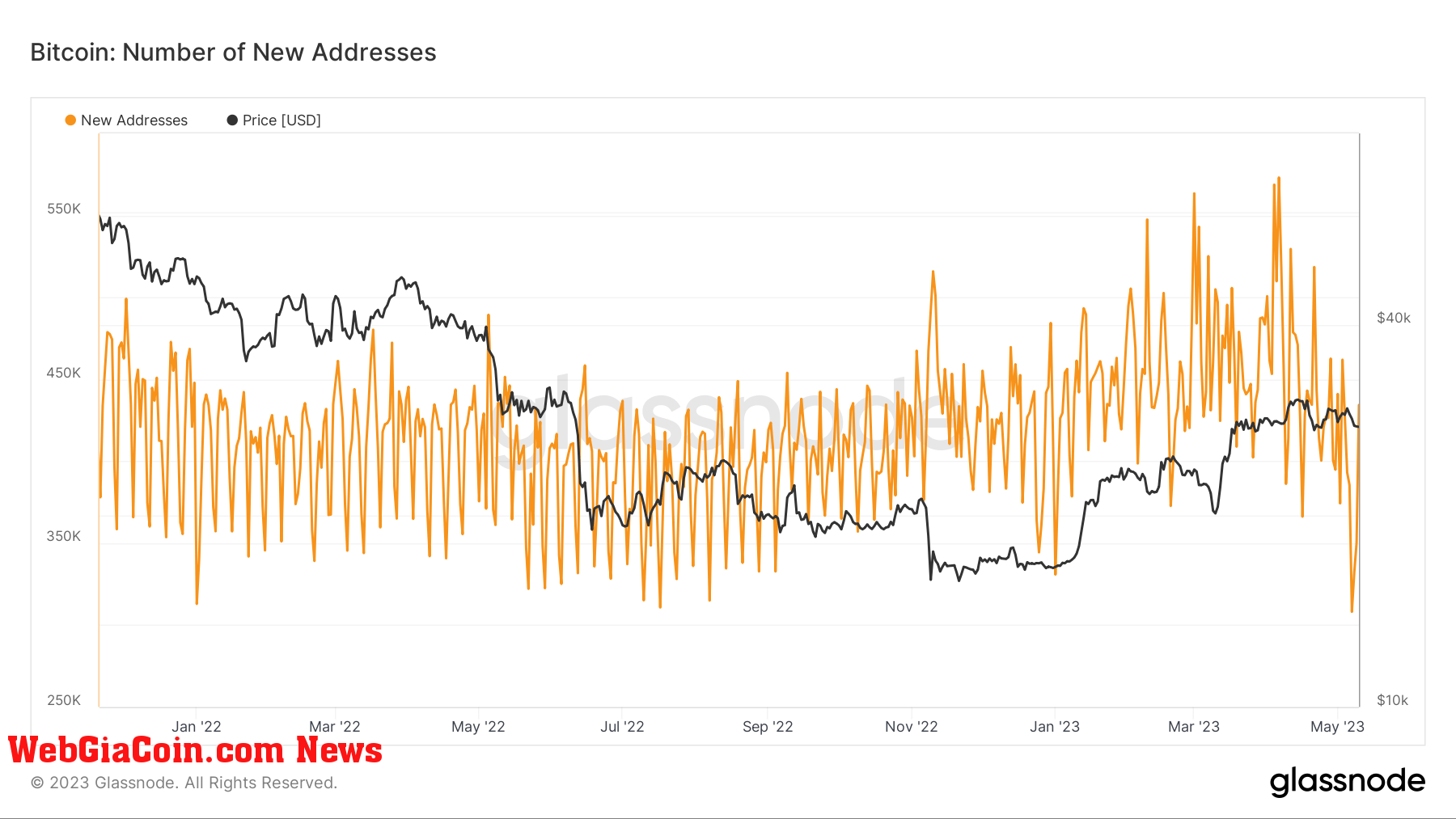
Task: Toggle the Price [USD] legend entry
Action: coord(274,120)
